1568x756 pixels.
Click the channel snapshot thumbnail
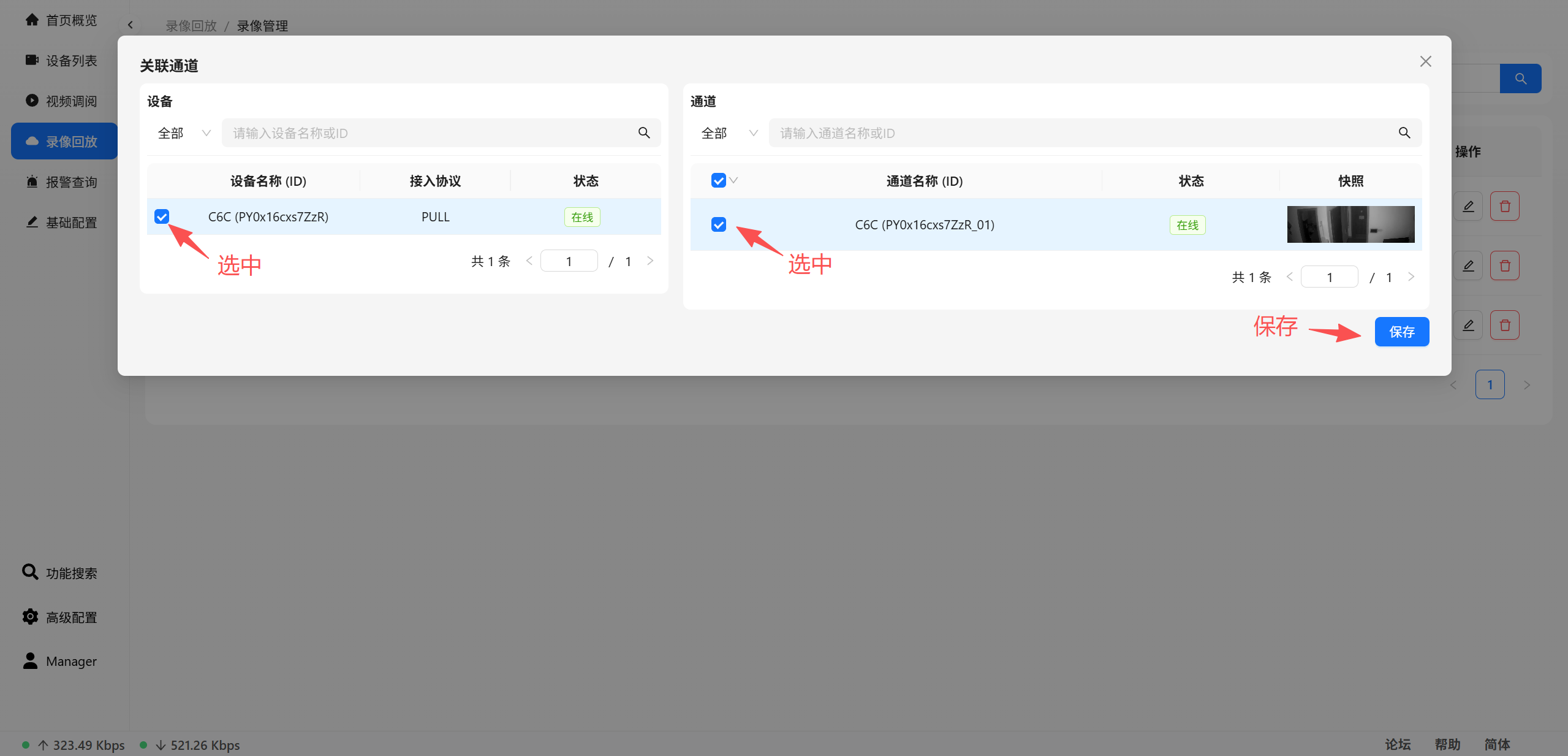click(1350, 224)
